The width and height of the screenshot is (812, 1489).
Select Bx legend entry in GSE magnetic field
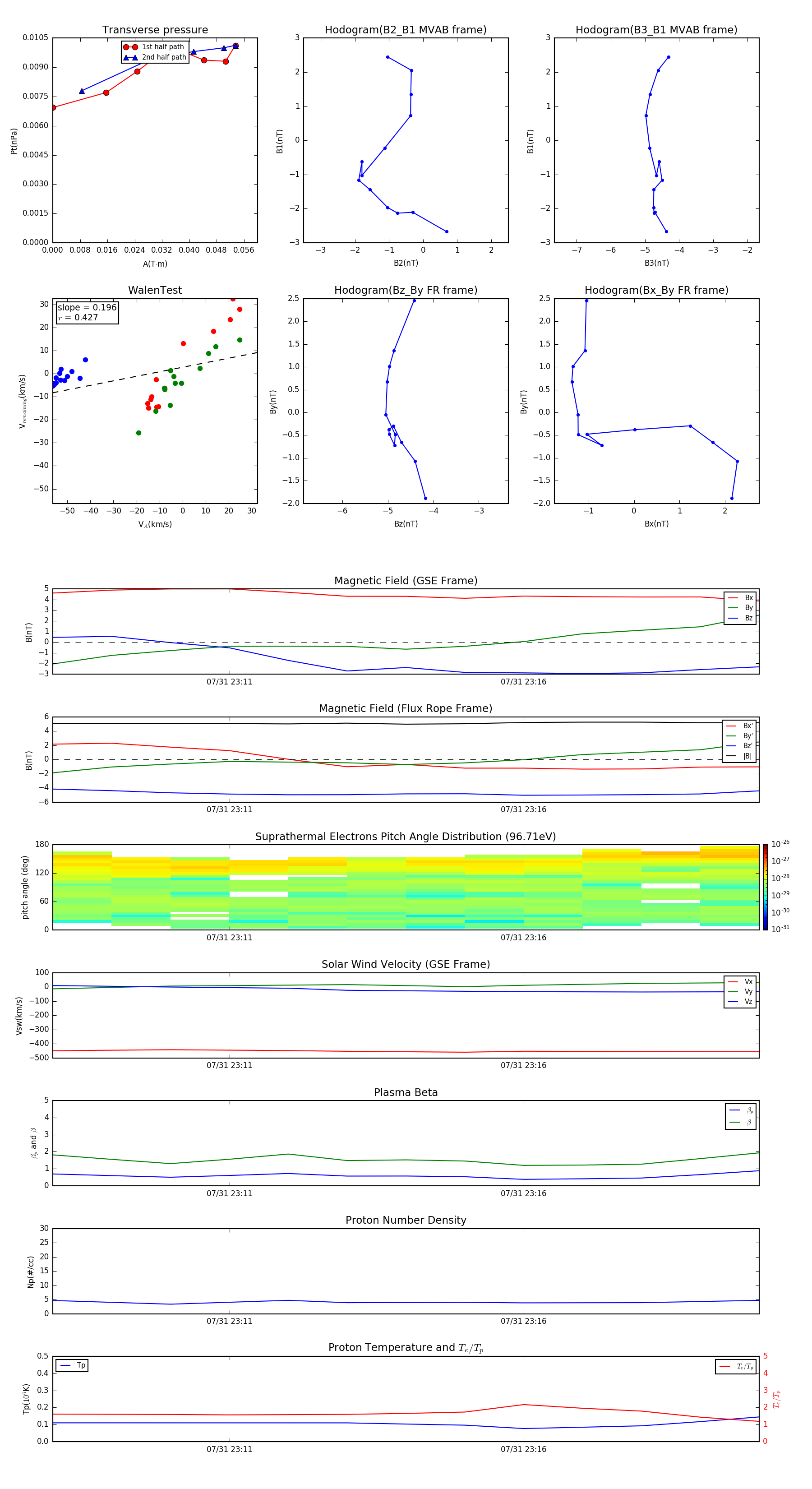point(740,598)
